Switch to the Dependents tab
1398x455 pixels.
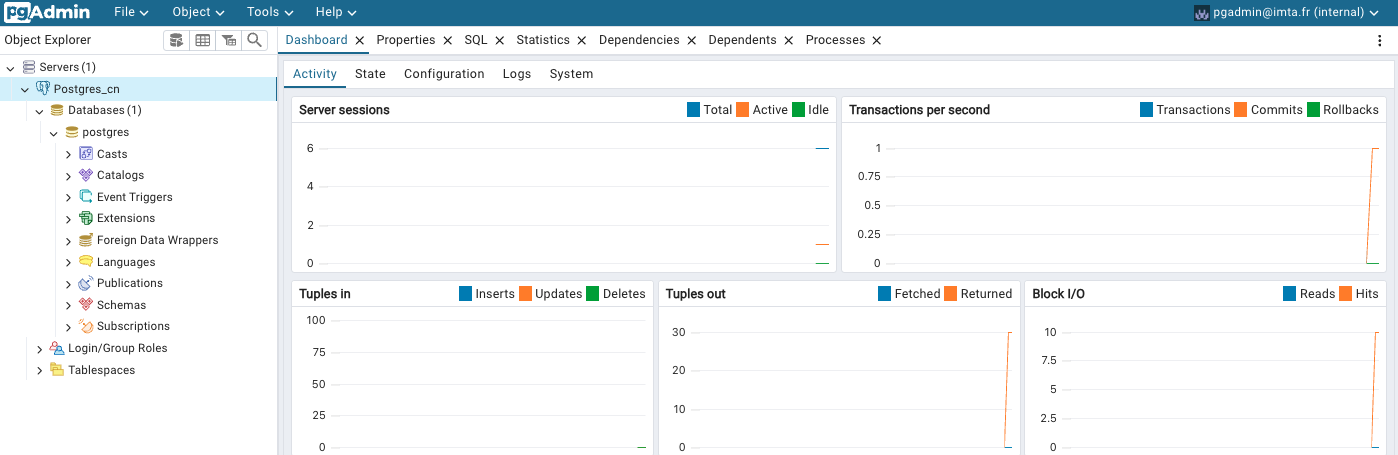(x=742, y=40)
